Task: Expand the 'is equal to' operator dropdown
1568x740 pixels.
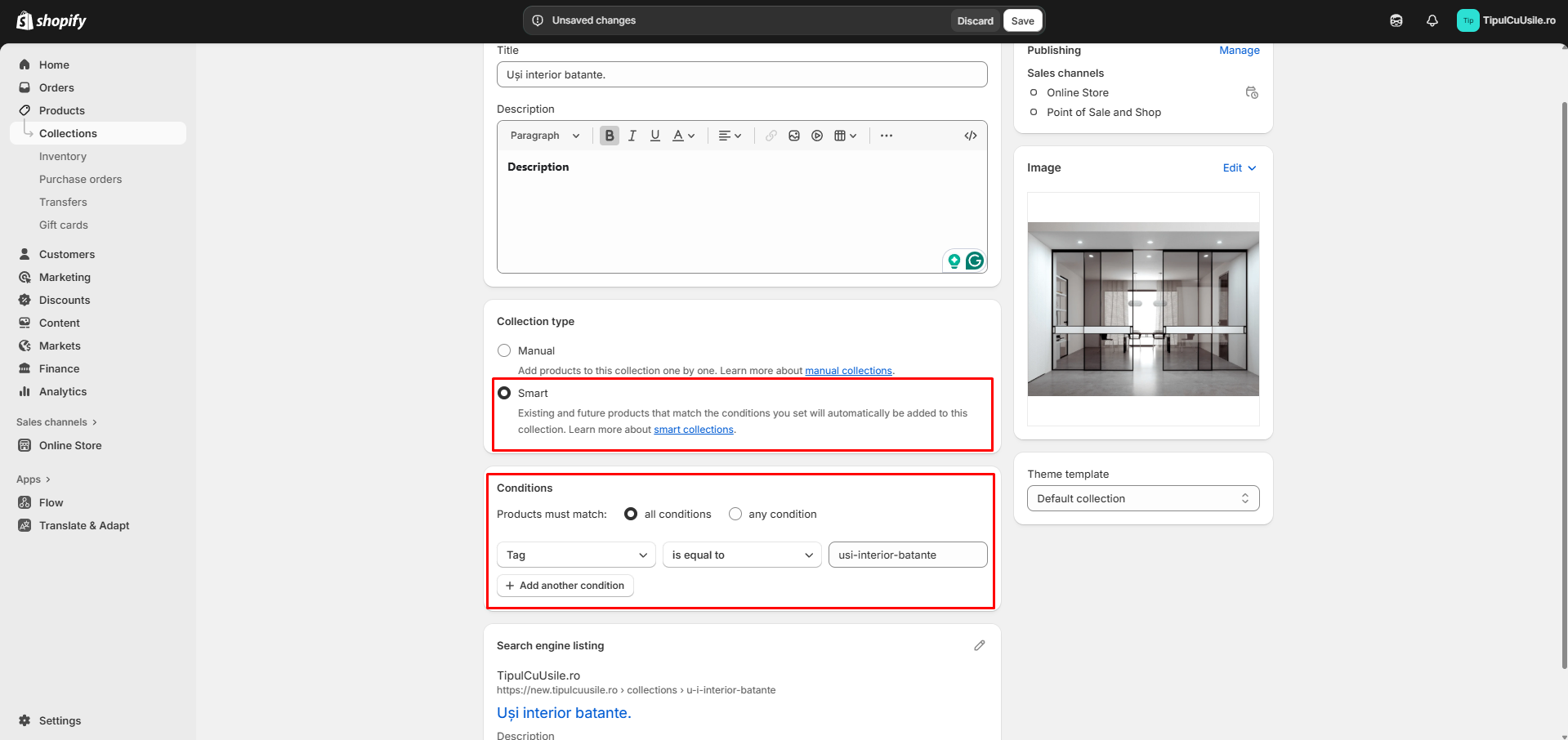Action: (x=741, y=555)
